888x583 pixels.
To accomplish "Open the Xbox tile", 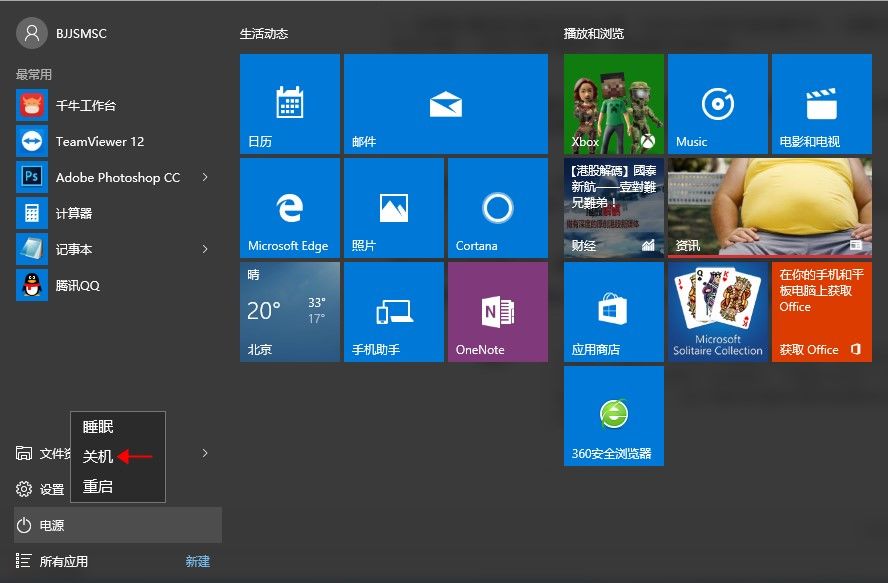I will tap(614, 104).
